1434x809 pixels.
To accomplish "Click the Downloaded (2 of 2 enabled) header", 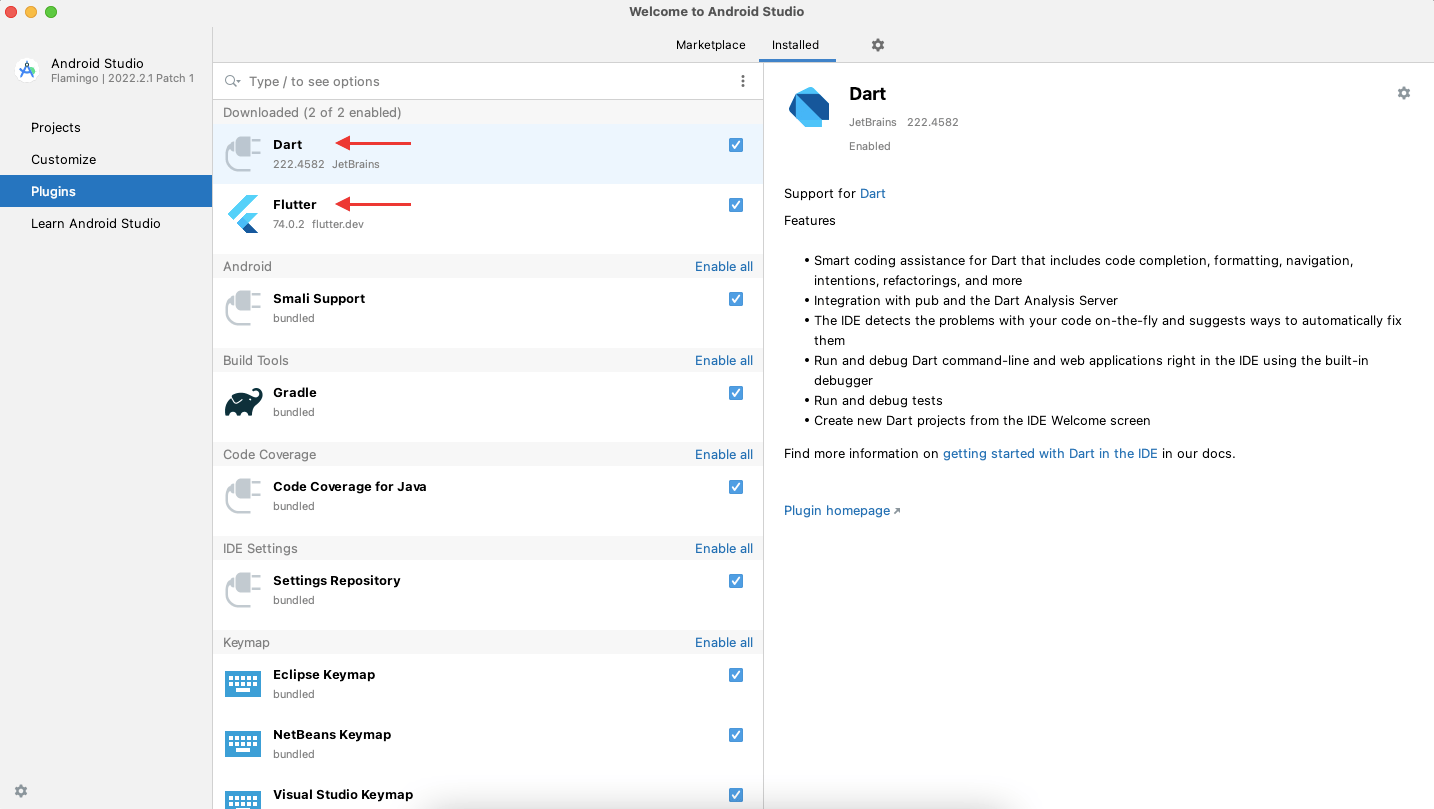I will click(x=312, y=112).
